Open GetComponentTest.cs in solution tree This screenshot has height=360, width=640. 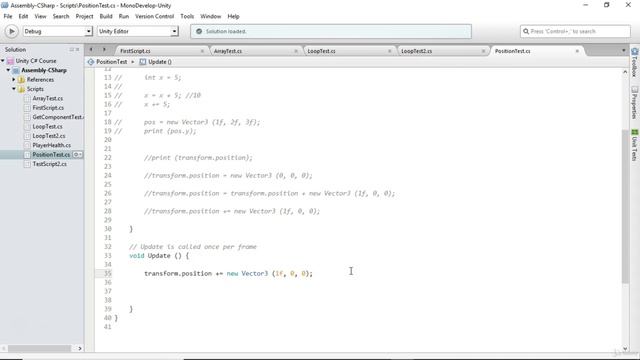click(58, 117)
